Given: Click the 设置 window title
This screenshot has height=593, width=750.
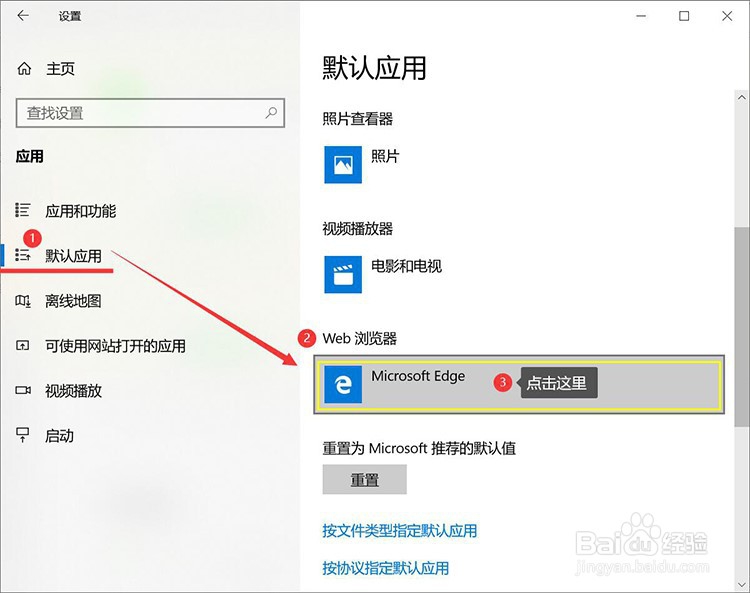Looking at the screenshot, I should [x=70, y=16].
